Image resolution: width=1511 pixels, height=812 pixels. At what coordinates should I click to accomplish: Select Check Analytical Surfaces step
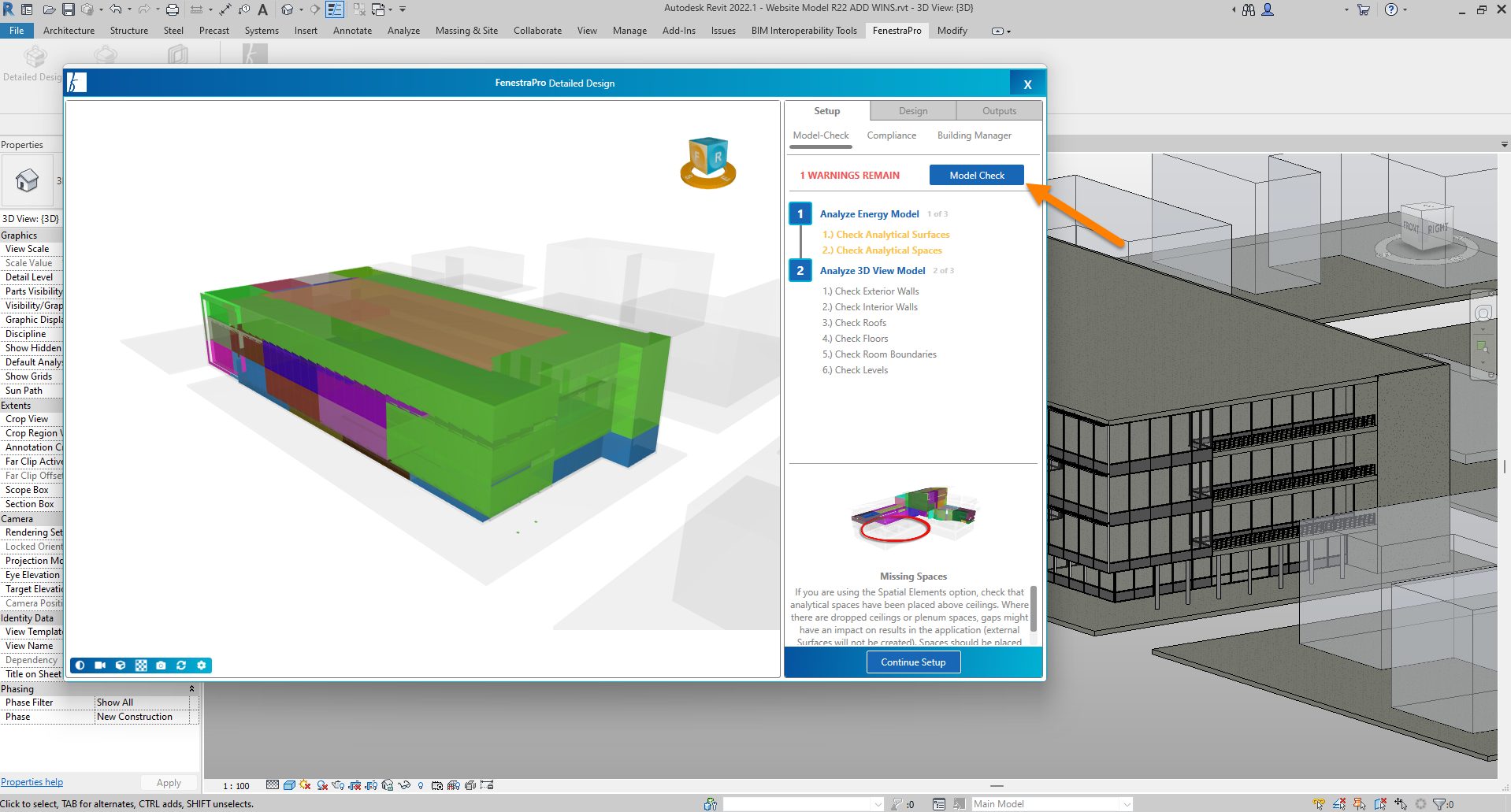click(x=885, y=235)
